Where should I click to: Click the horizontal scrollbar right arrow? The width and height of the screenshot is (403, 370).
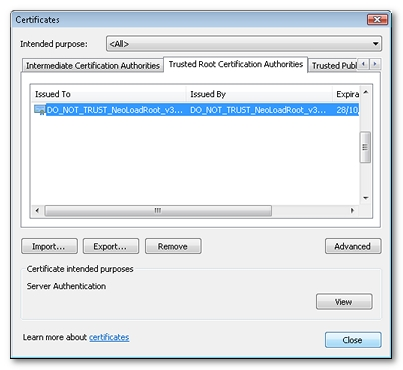[x=352, y=210]
